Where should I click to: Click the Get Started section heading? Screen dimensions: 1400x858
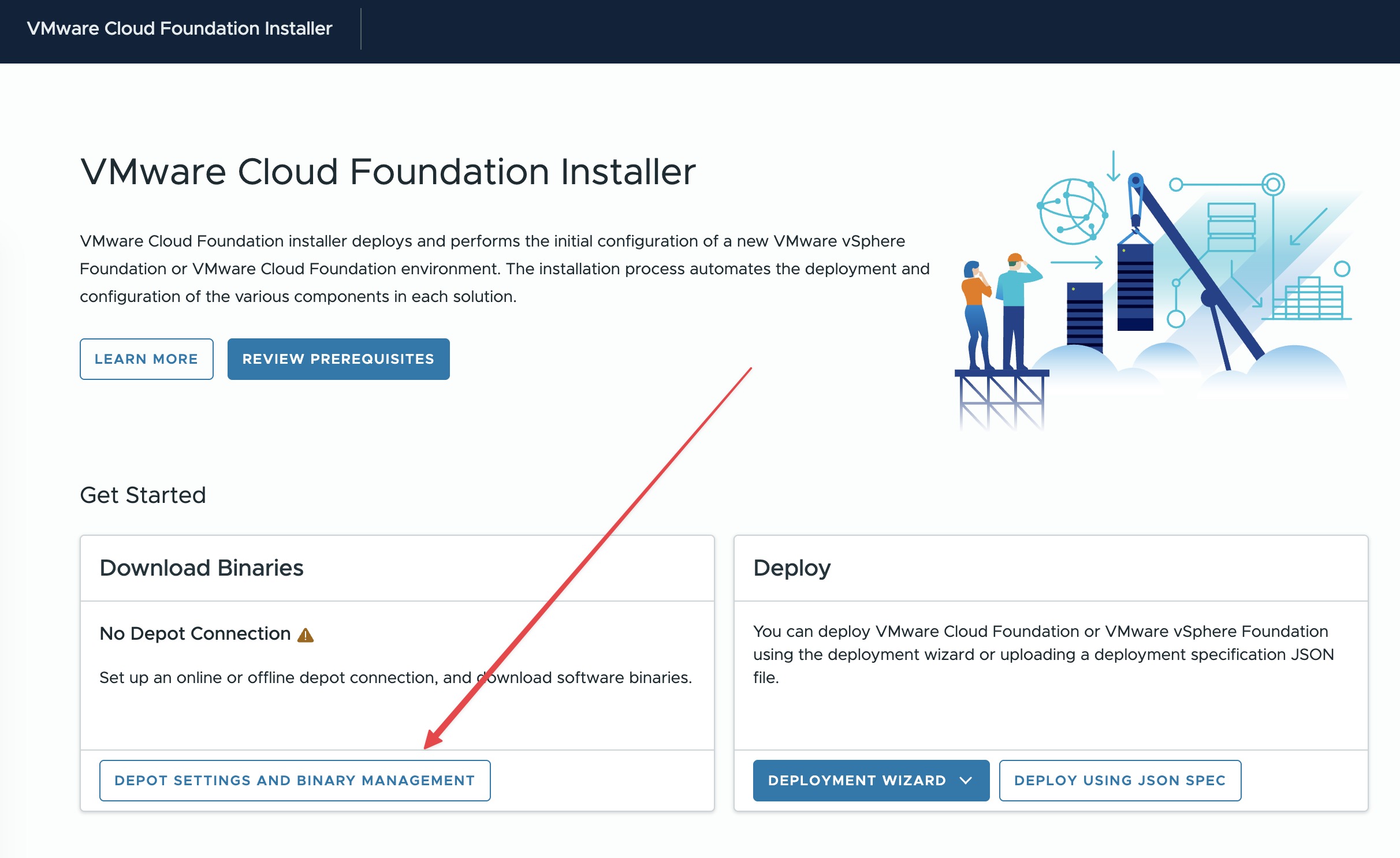tap(143, 495)
